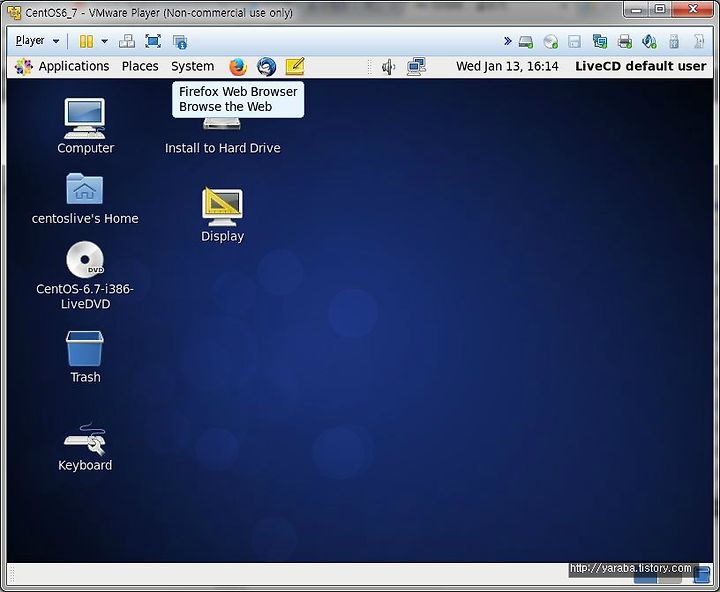This screenshot has height=592, width=720.
Task: Launch Firefox from the panel
Action: [x=238, y=67]
